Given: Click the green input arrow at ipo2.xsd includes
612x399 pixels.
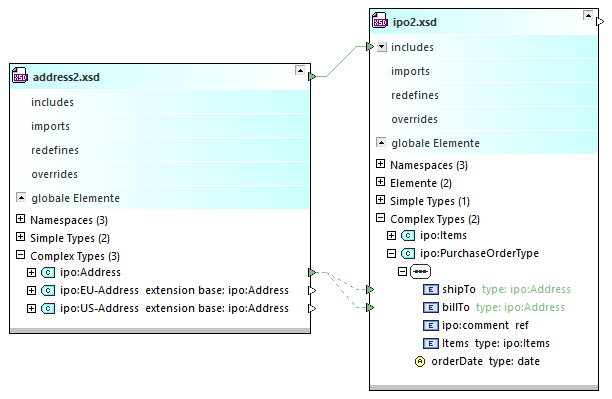Looking at the screenshot, I should (370, 47).
